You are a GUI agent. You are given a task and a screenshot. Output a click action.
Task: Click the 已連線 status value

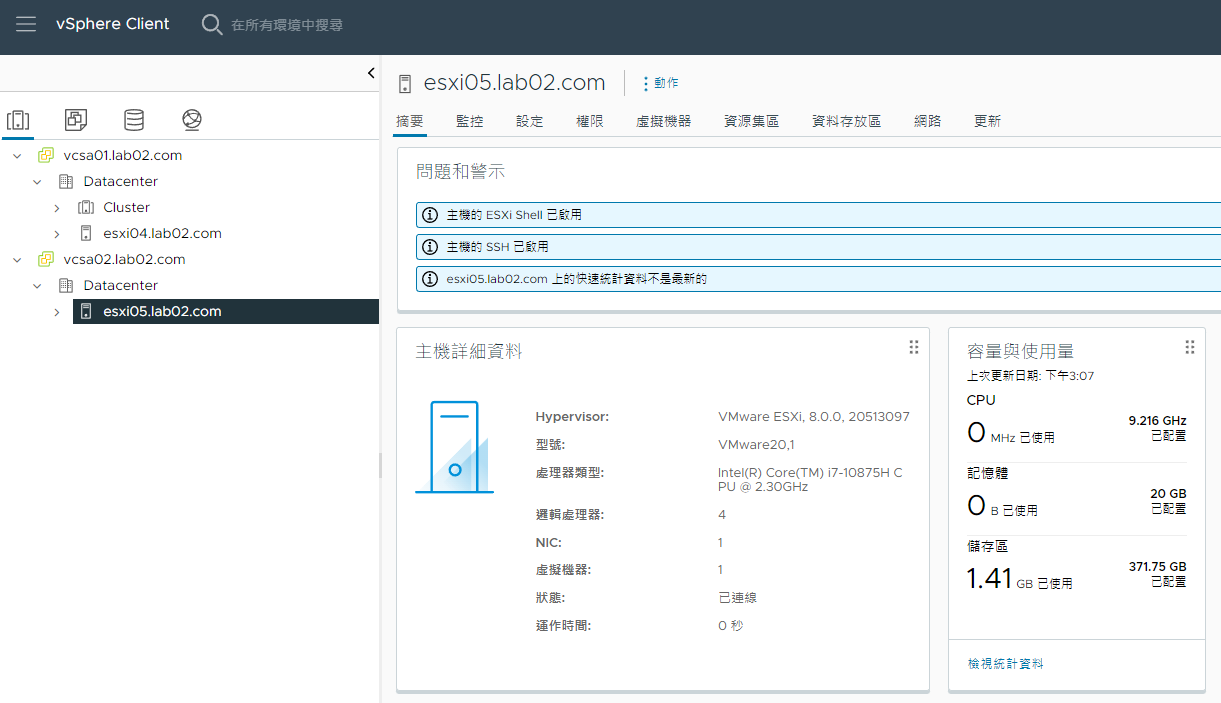738,598
